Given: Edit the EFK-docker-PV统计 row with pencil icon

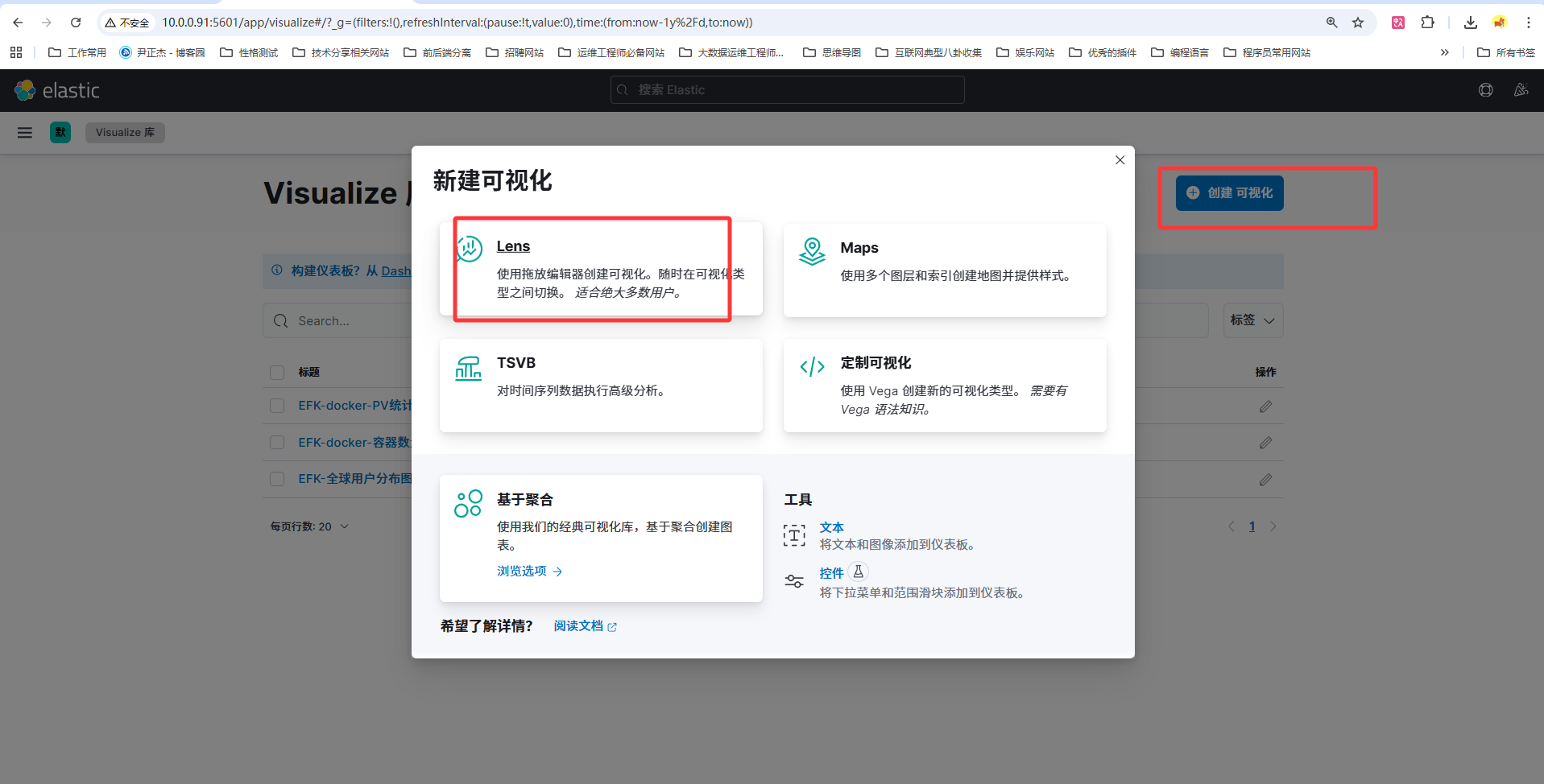Looking at the screenshot, I should tap(1265, 406).
